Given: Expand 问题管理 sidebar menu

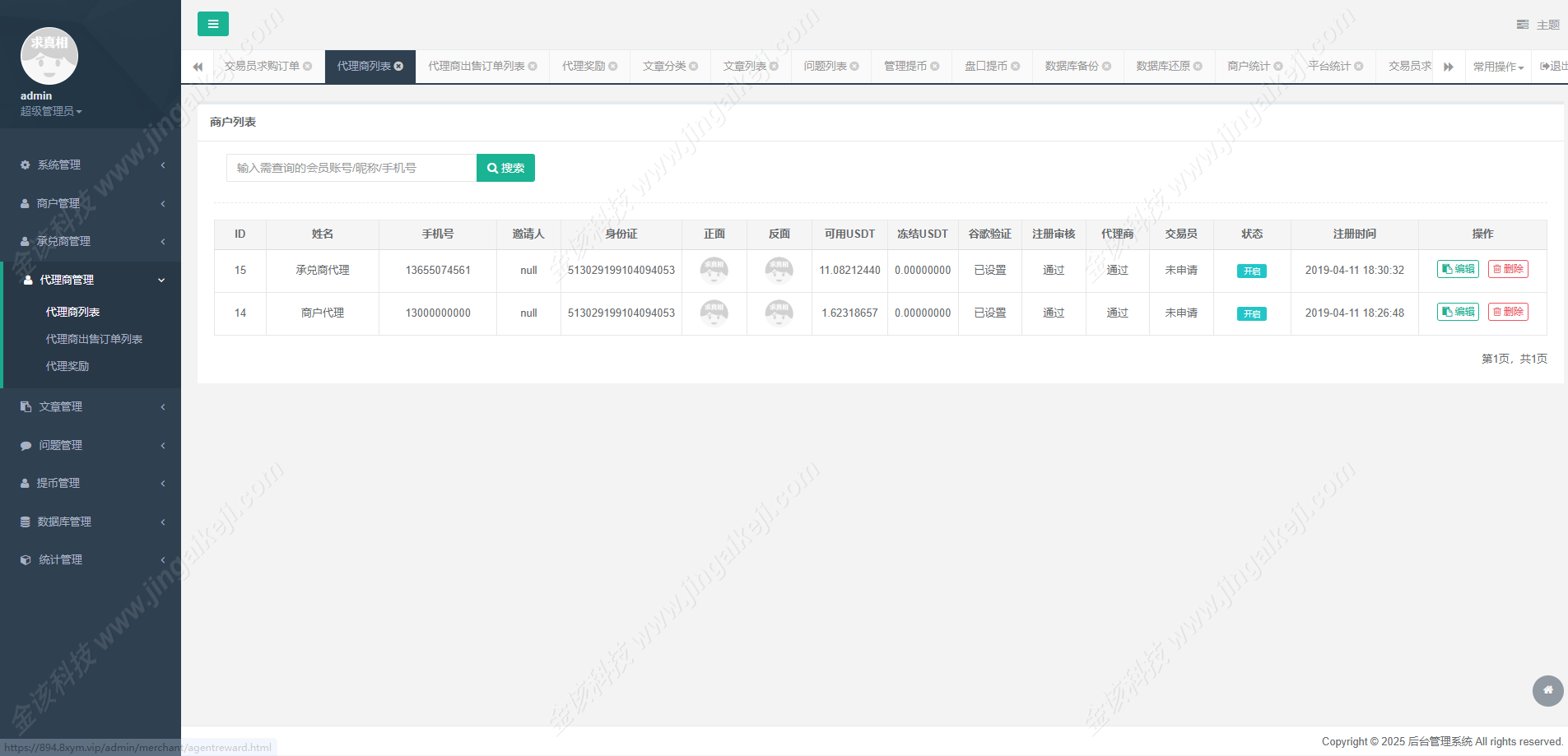Looking at the screenshot, I should click(x=91, y=445).
